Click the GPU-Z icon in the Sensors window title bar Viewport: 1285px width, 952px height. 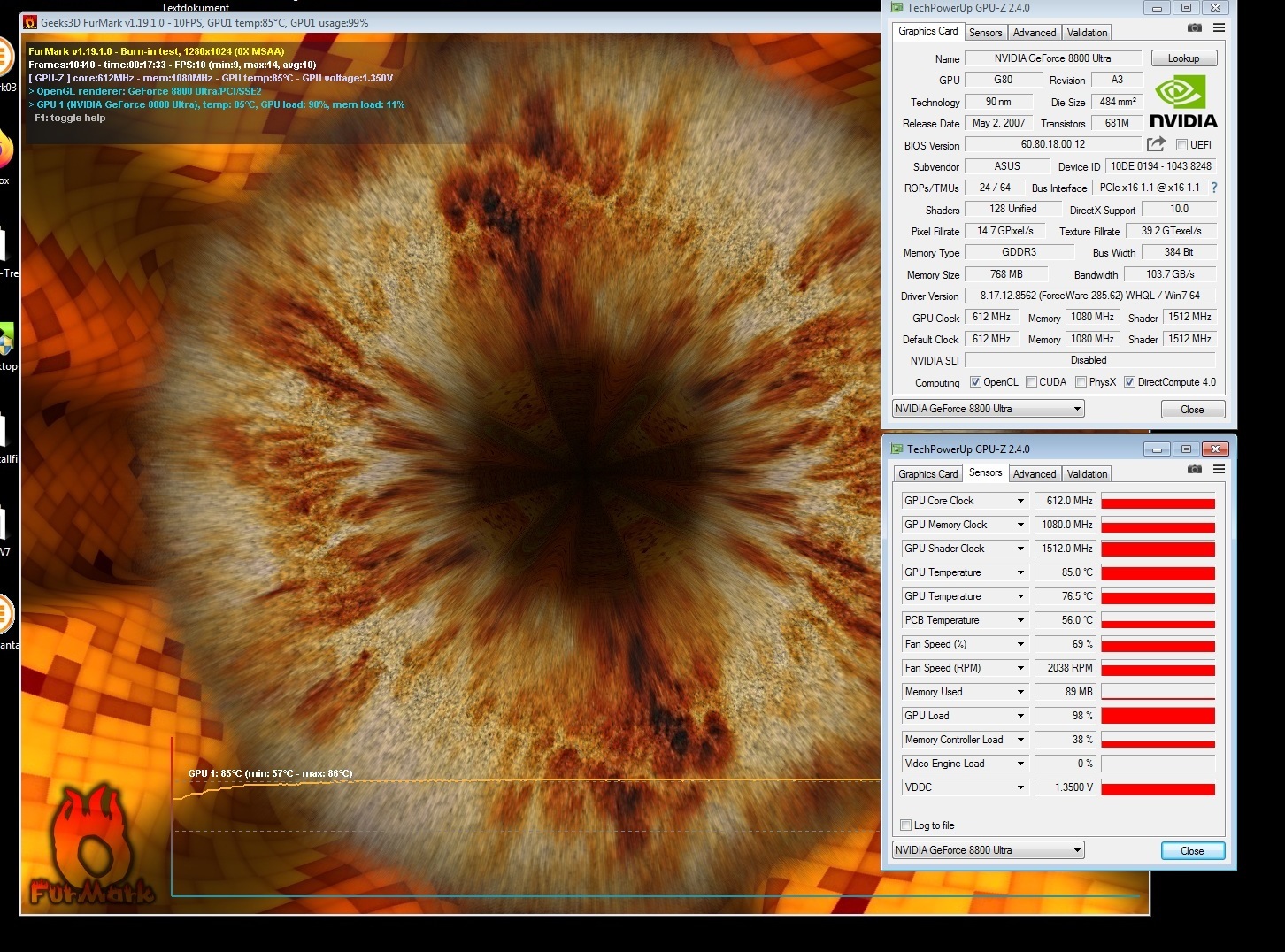pyautogui.click(x=896, y=449)
